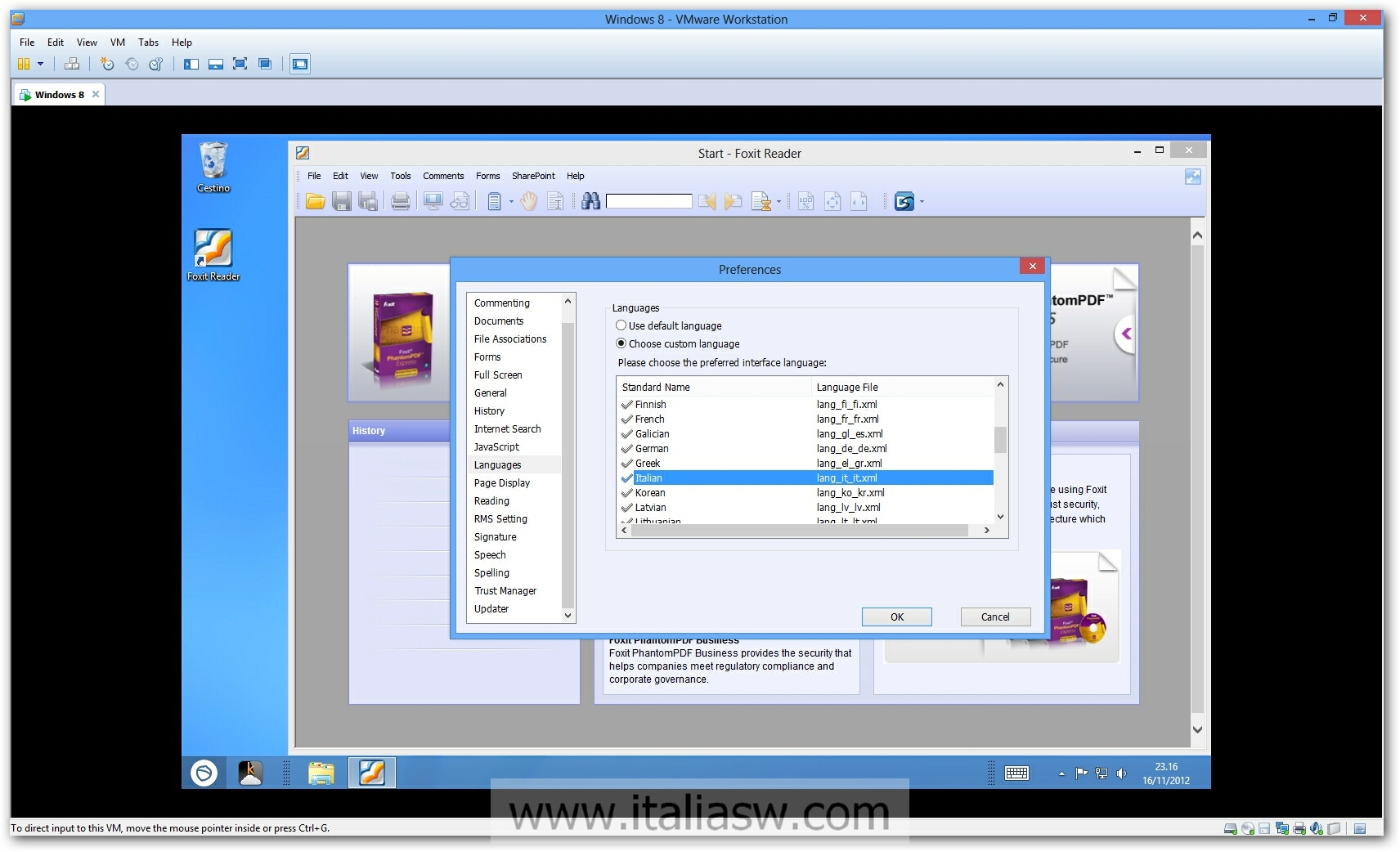Open the clipboard tool dropdown arrow

pyautogui.click(x=511, y=202)
